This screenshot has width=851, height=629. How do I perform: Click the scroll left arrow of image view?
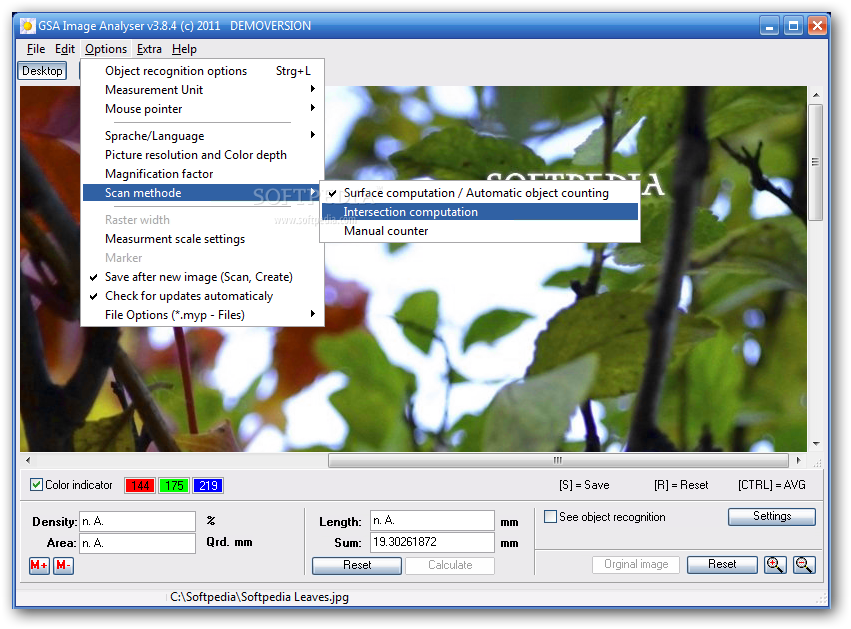28,460
